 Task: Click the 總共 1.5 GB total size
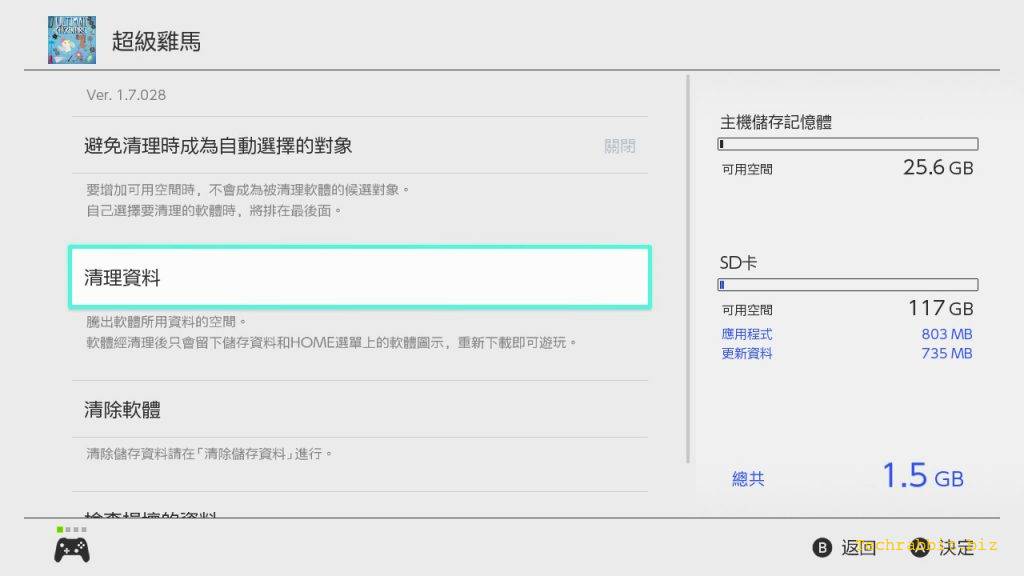[848, 478]
